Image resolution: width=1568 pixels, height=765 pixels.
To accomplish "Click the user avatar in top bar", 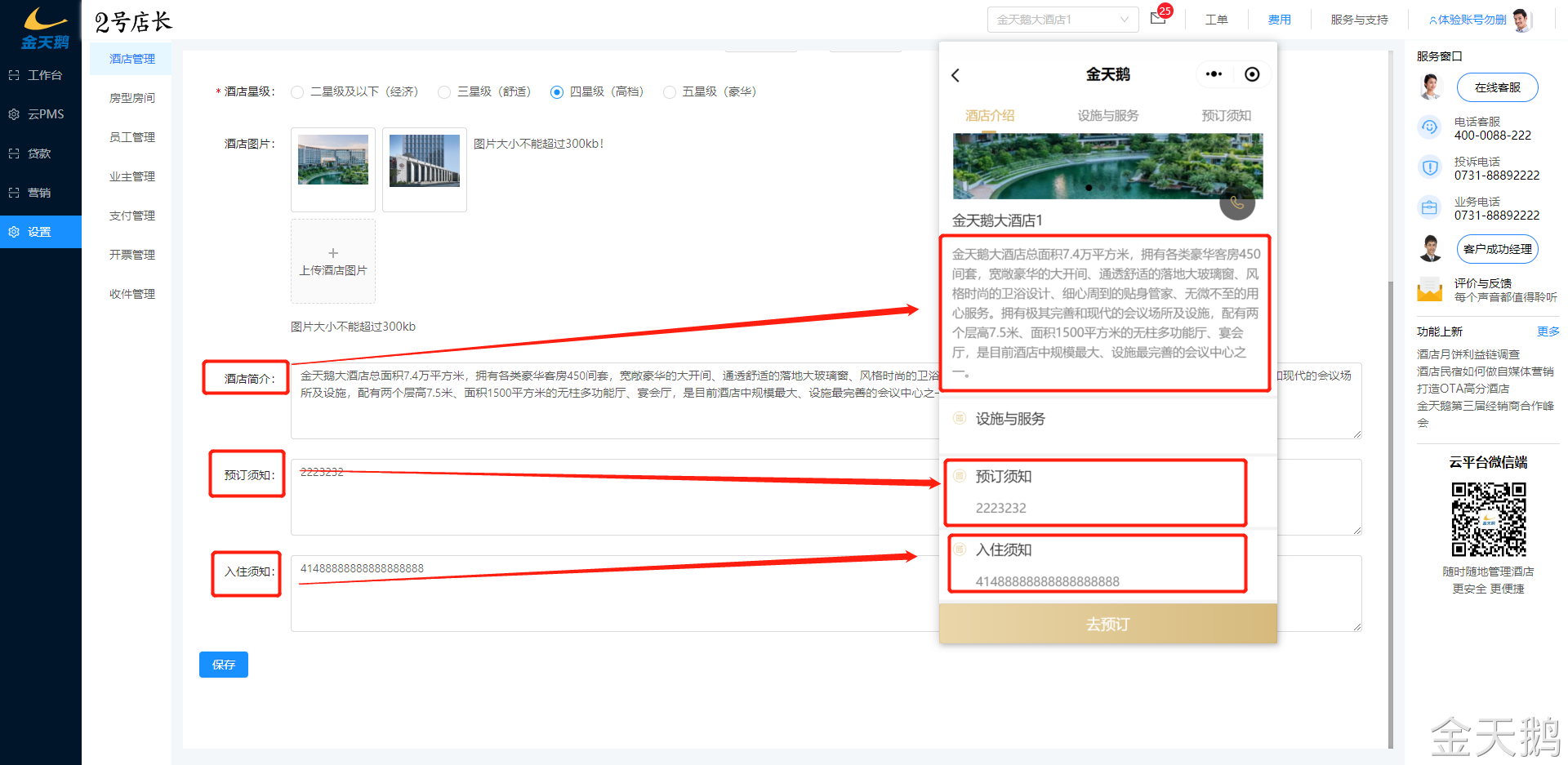I will (x=1521, y=20).
